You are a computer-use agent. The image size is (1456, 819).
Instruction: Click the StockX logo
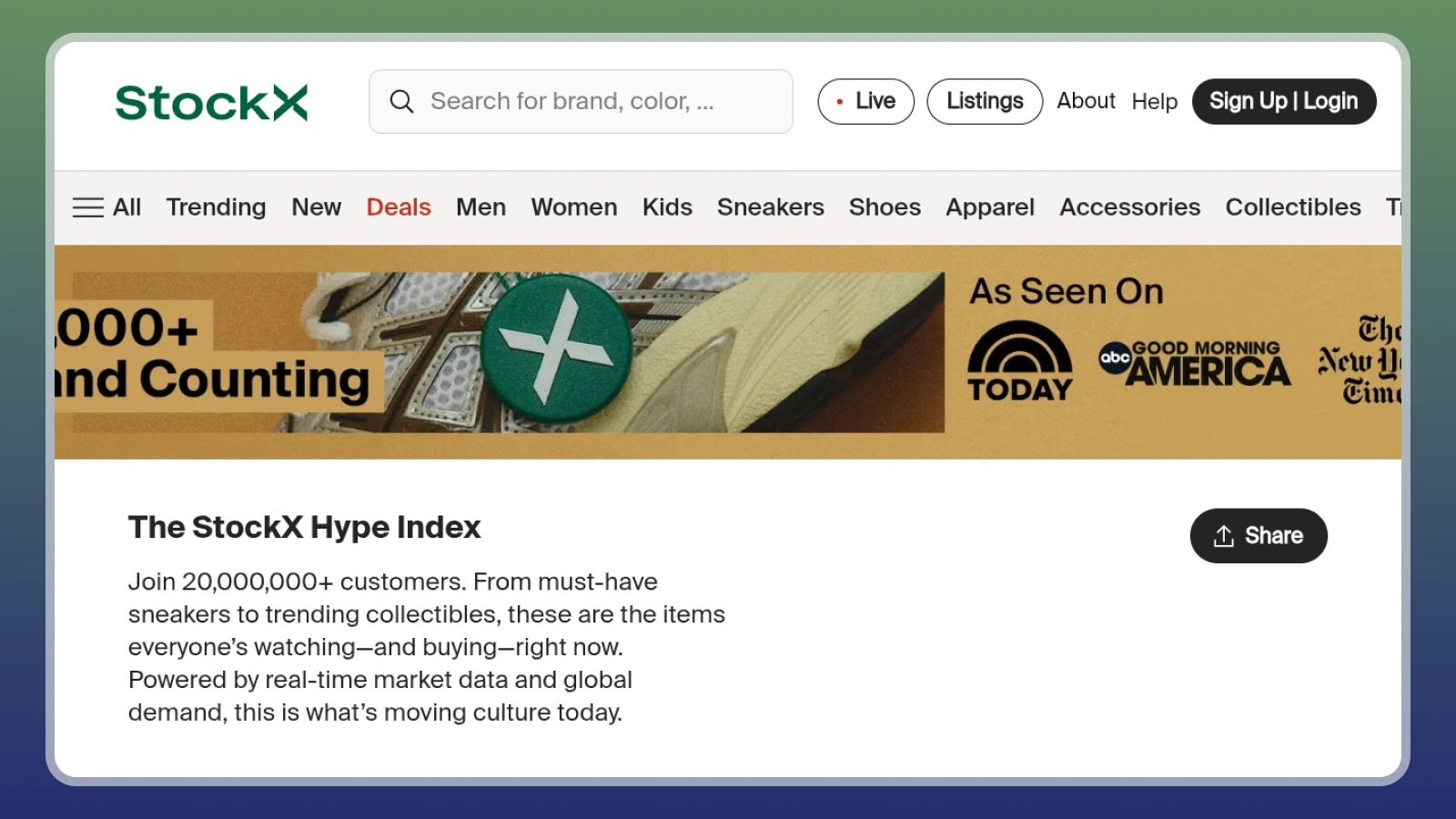[x=211, y=102]
